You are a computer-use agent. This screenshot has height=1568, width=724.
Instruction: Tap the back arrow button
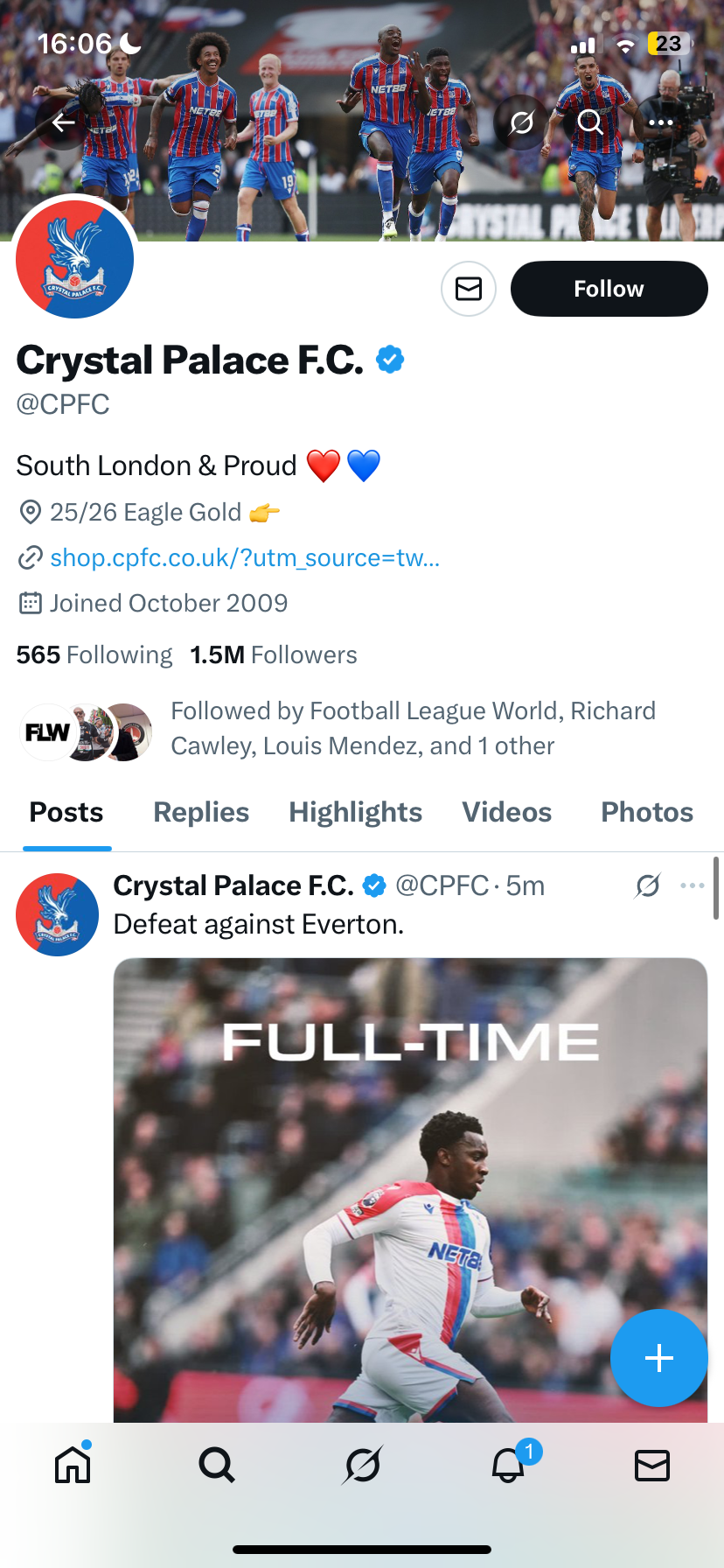(64, 122)
